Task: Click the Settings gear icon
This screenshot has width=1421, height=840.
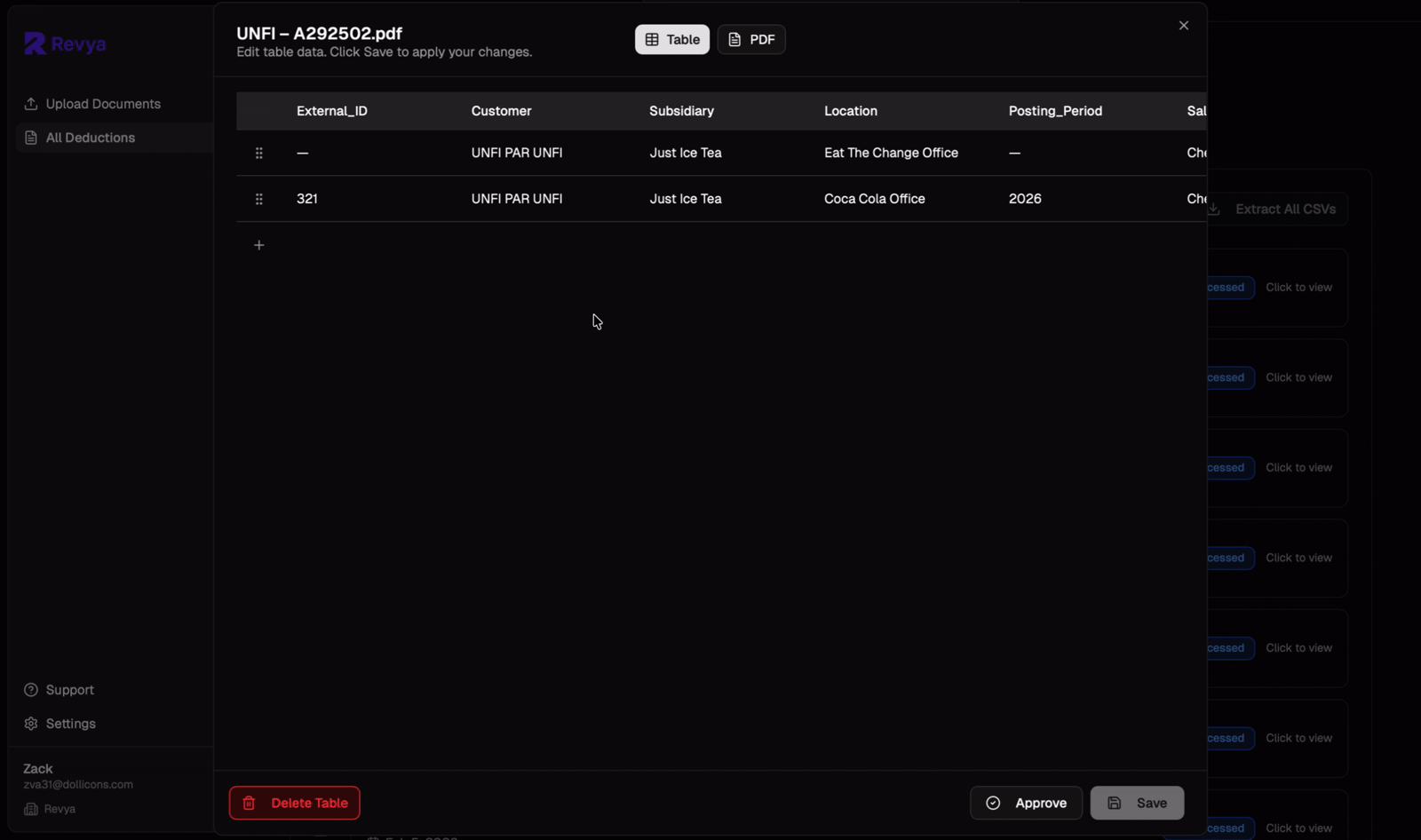Action: 31,724
